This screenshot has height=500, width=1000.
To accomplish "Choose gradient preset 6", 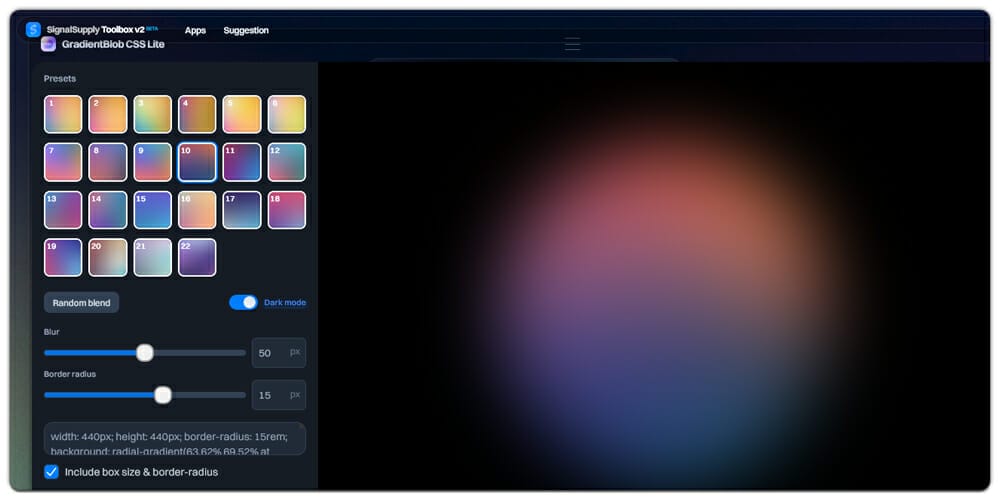I will click(x=287, y=114).
